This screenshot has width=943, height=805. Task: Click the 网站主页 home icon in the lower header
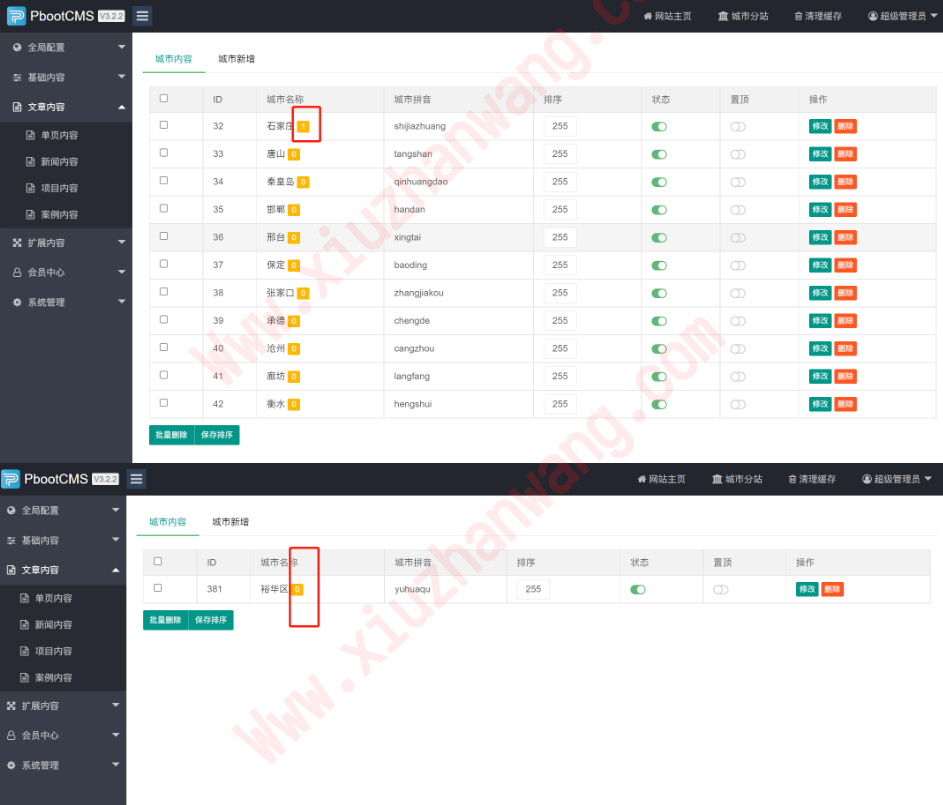point(642,479)
